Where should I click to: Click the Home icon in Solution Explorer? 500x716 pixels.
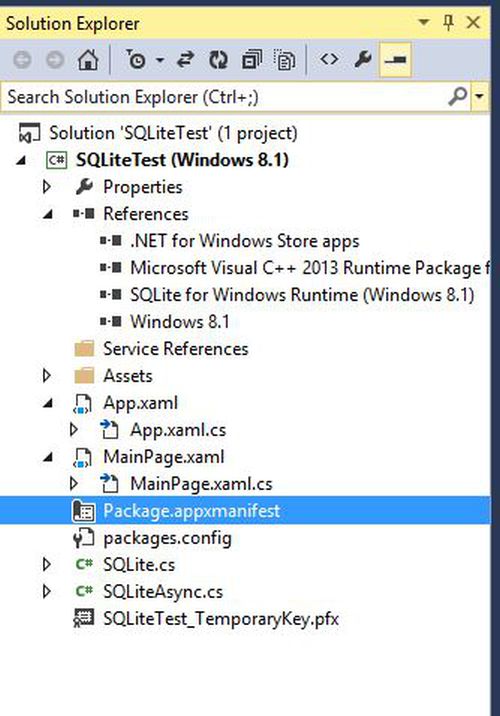[x=88, y=60]
